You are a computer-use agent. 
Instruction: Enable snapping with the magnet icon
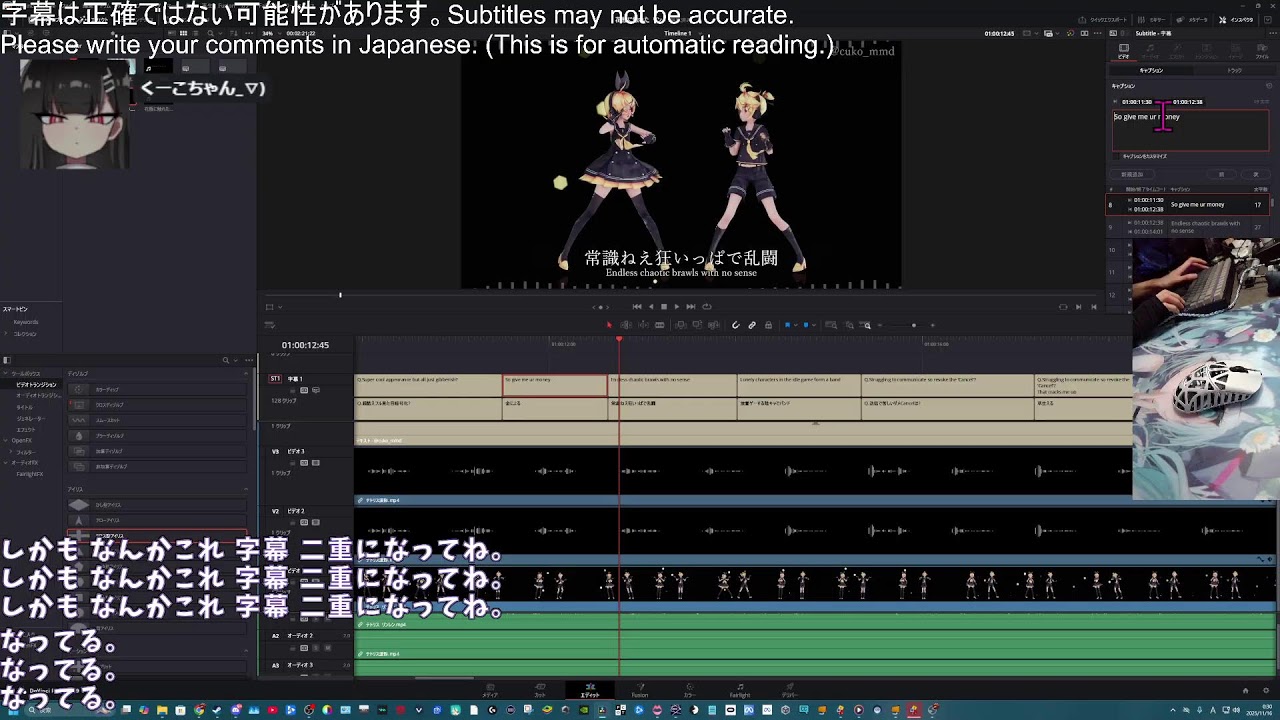coord(736,324)
